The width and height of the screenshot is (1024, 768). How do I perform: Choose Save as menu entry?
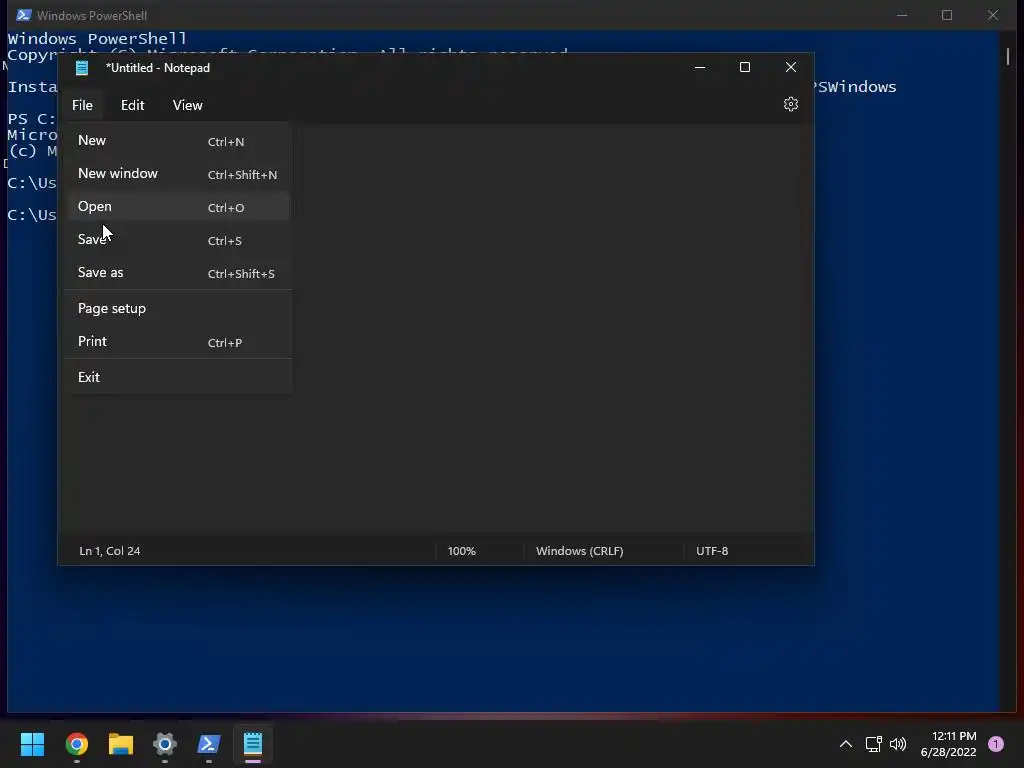point(178,272)
